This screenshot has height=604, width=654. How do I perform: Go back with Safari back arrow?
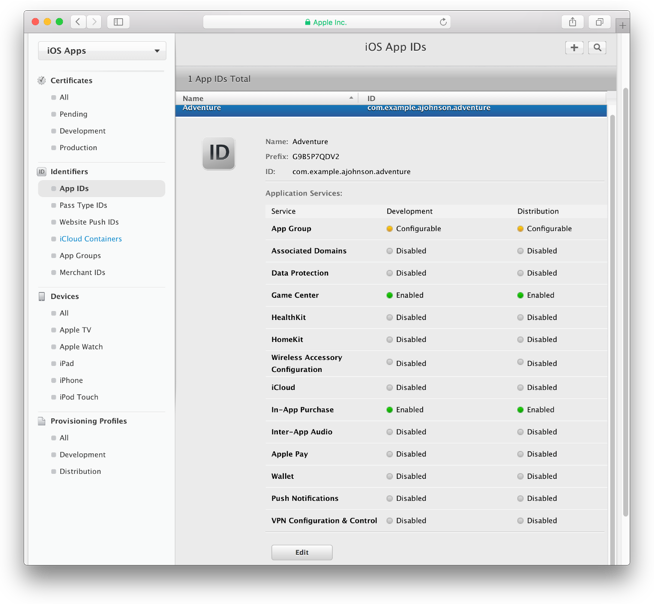click(x=78, y=22)
